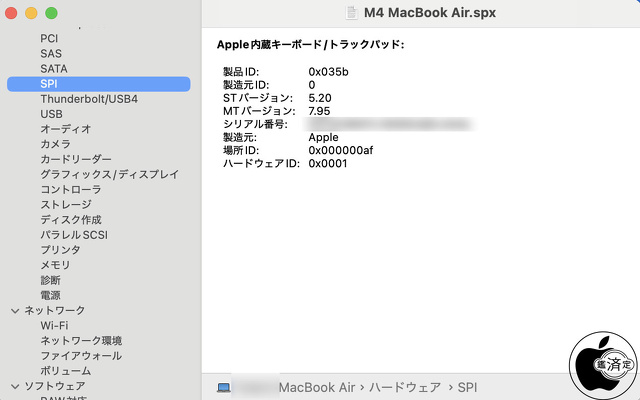Collapse the ネットワーク section

[x=15, y=311]
